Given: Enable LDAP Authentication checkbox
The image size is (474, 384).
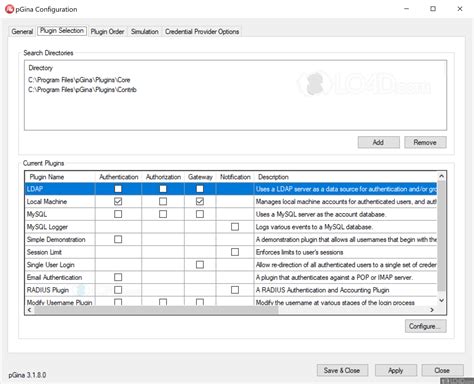Looking at the screenshot, I should (118, 189).
